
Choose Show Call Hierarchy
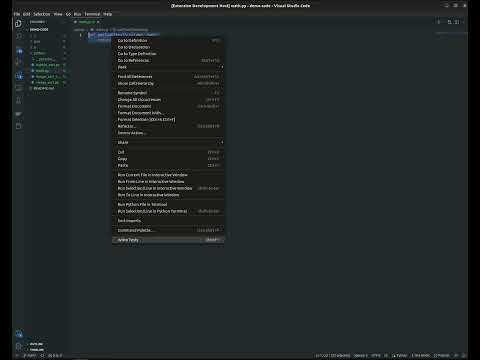tap(168, 83)
